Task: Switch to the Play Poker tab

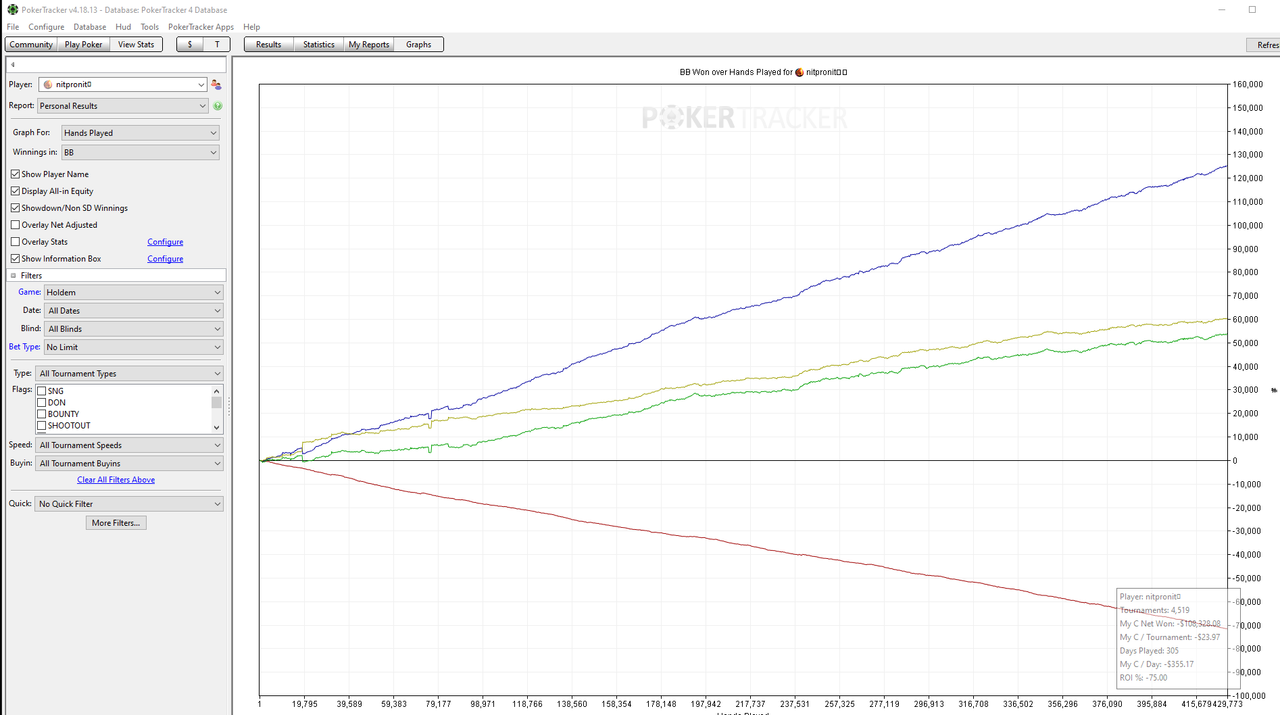Action: pos(84,44)
